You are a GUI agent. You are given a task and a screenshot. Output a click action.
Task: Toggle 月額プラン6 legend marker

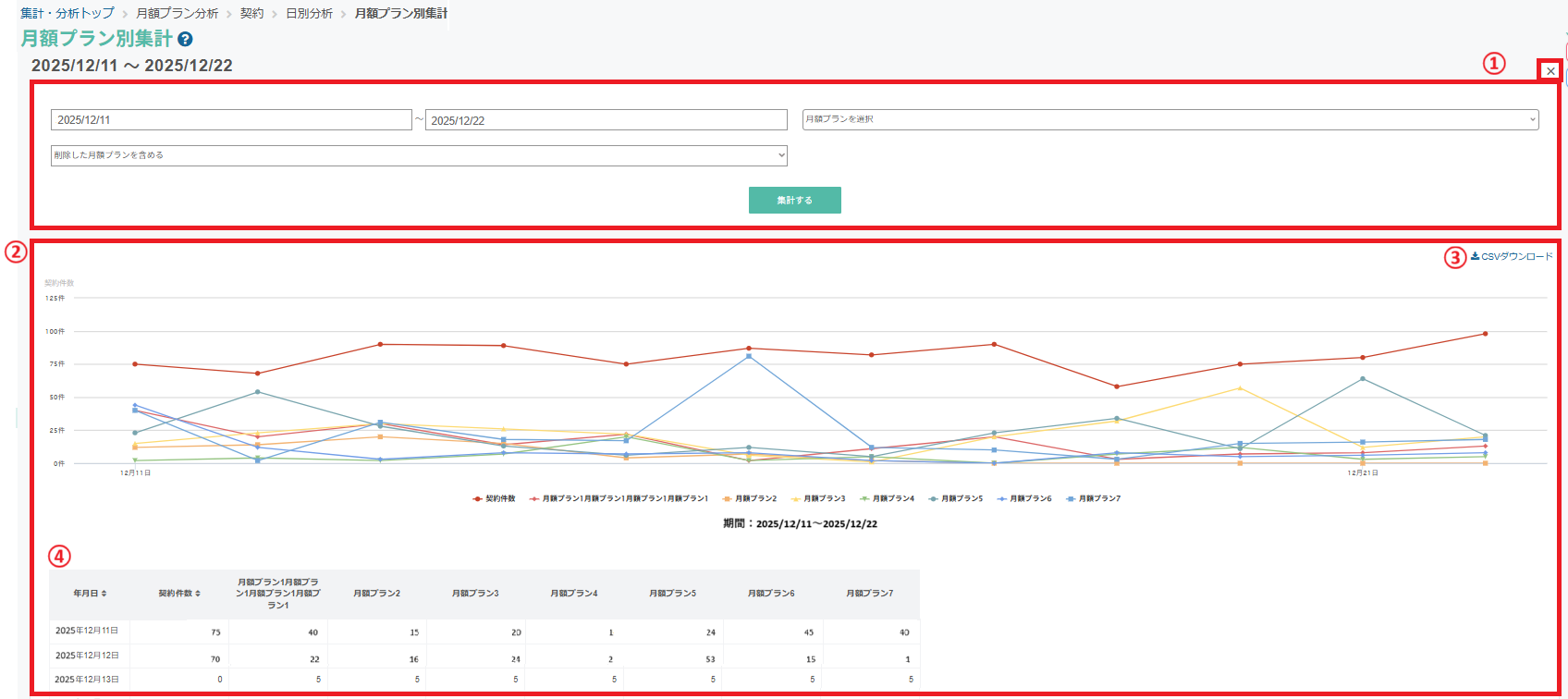click(1001, 498)
